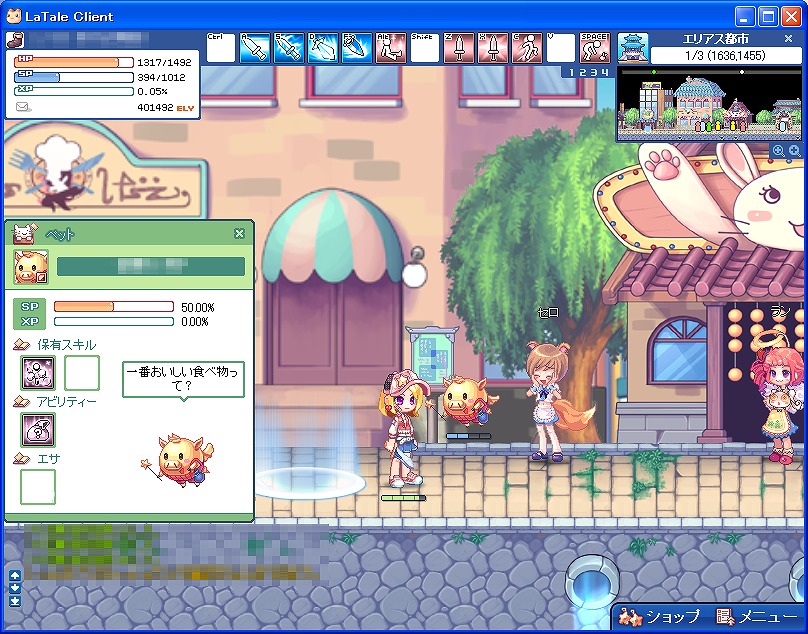Open the メニュー menu button
This screenshot has width=808, height=634.
tap(759, 617)
